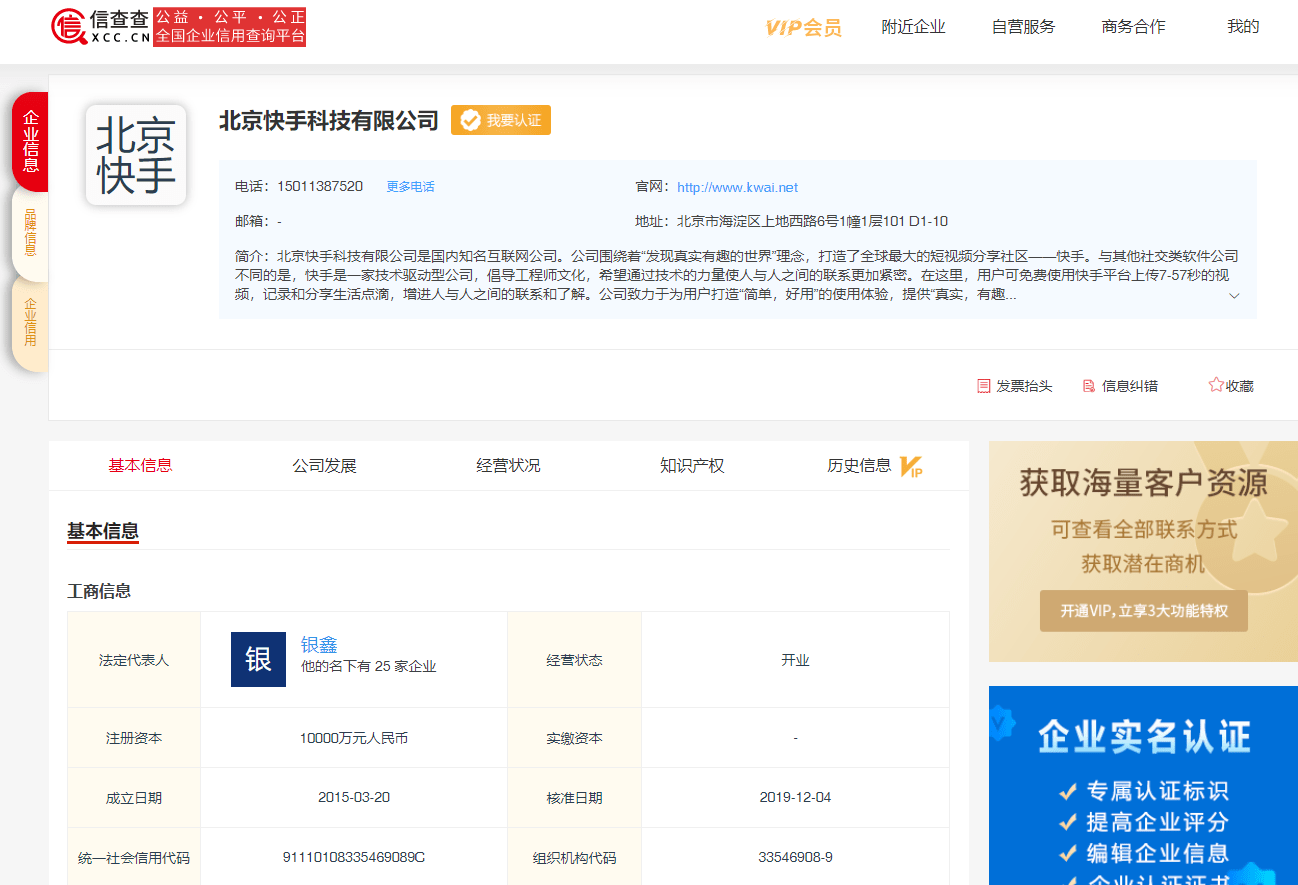Select the 企业信用 side tab
Viewport: 1298px width, 885px height.
pos(30,322)
